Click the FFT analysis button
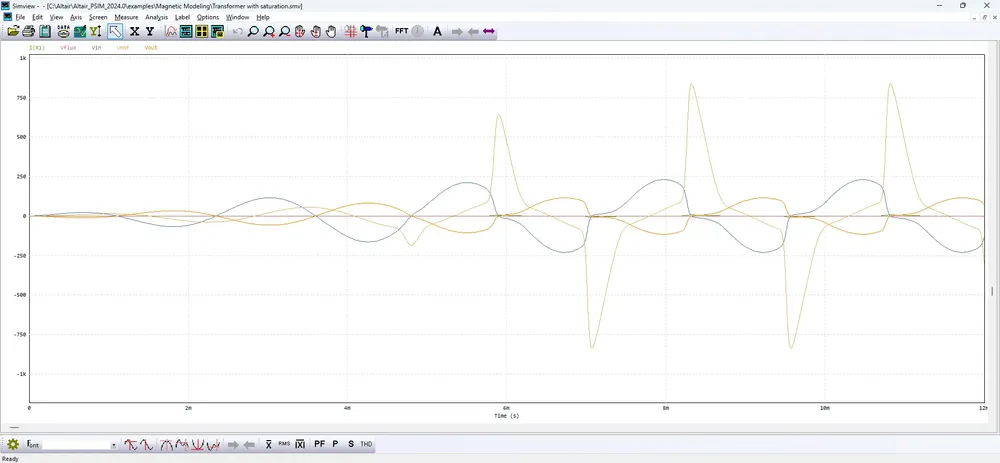The height and width of the screenshot is (463, 1000). 402,31
